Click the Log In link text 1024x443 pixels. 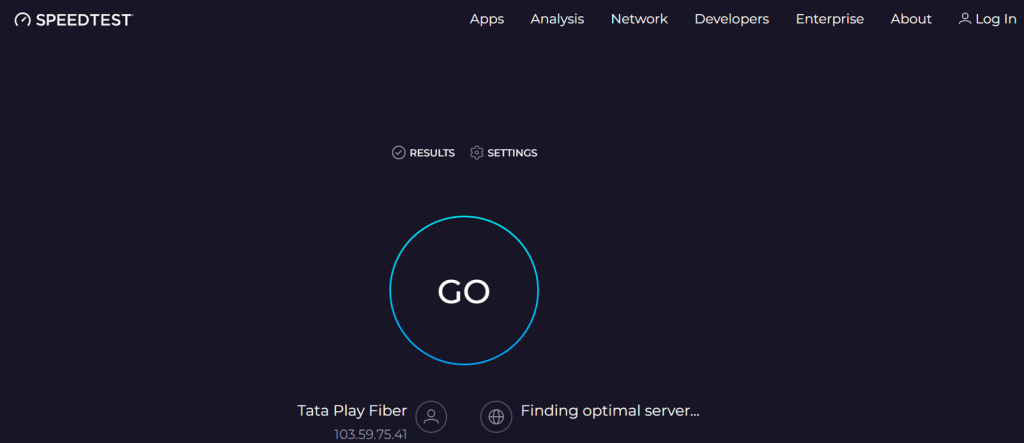tap(996, 19)
